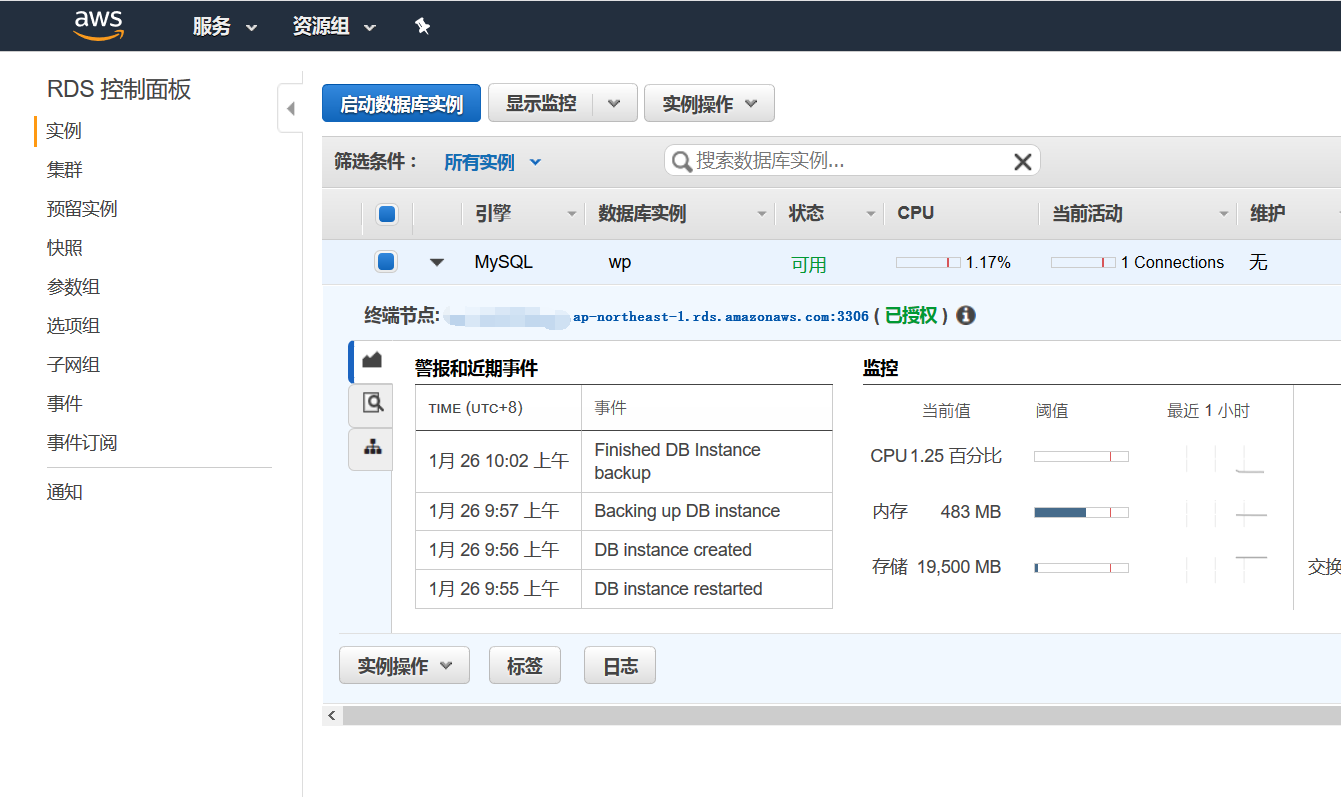Click the 存储 last-hour sparkline chart
The height and width of the screenshot is (797, 1341).
1227,568
